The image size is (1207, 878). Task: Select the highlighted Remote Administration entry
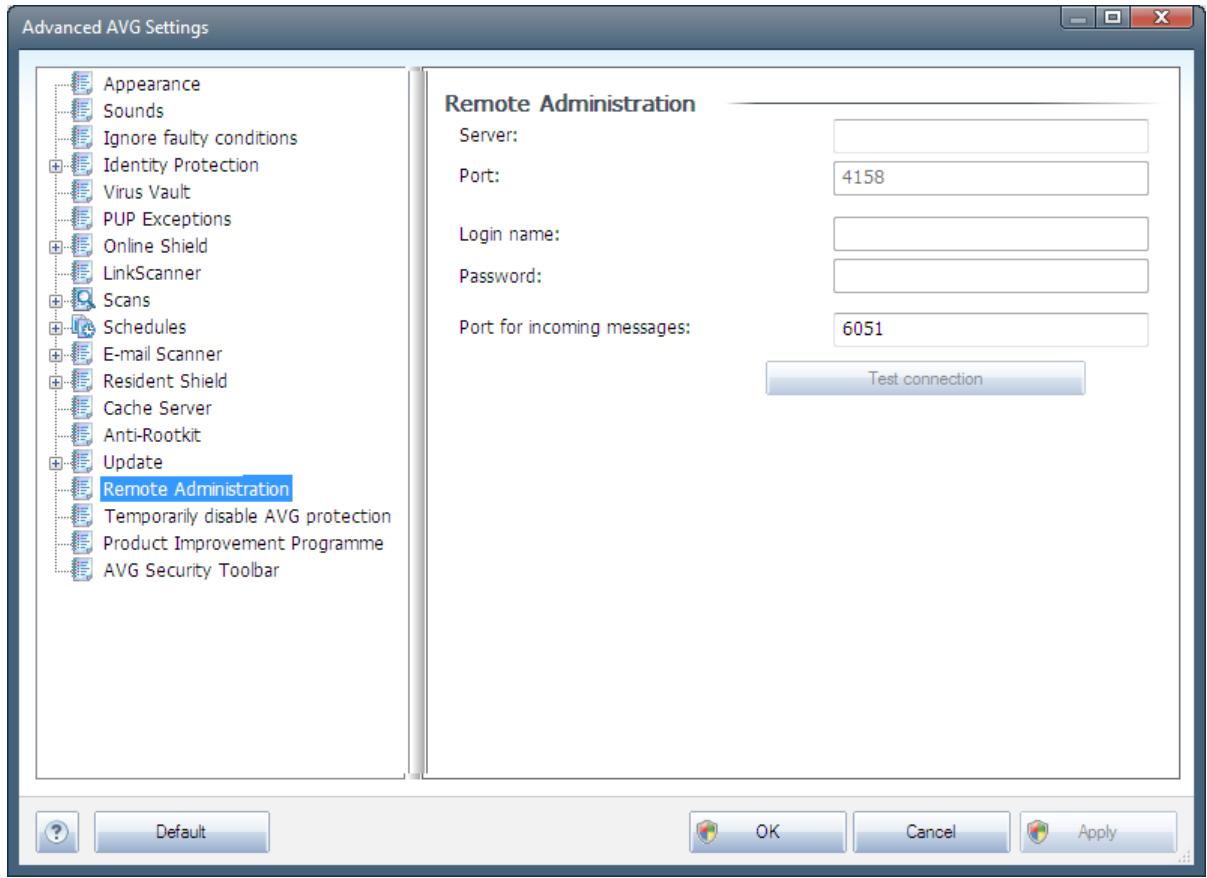point(196,489)
